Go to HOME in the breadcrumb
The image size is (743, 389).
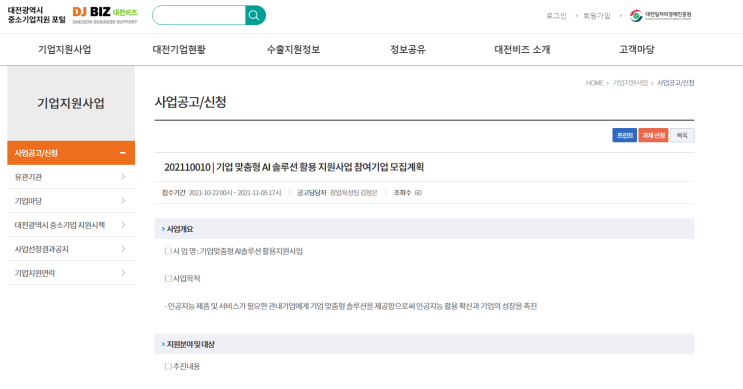point(594,83)
